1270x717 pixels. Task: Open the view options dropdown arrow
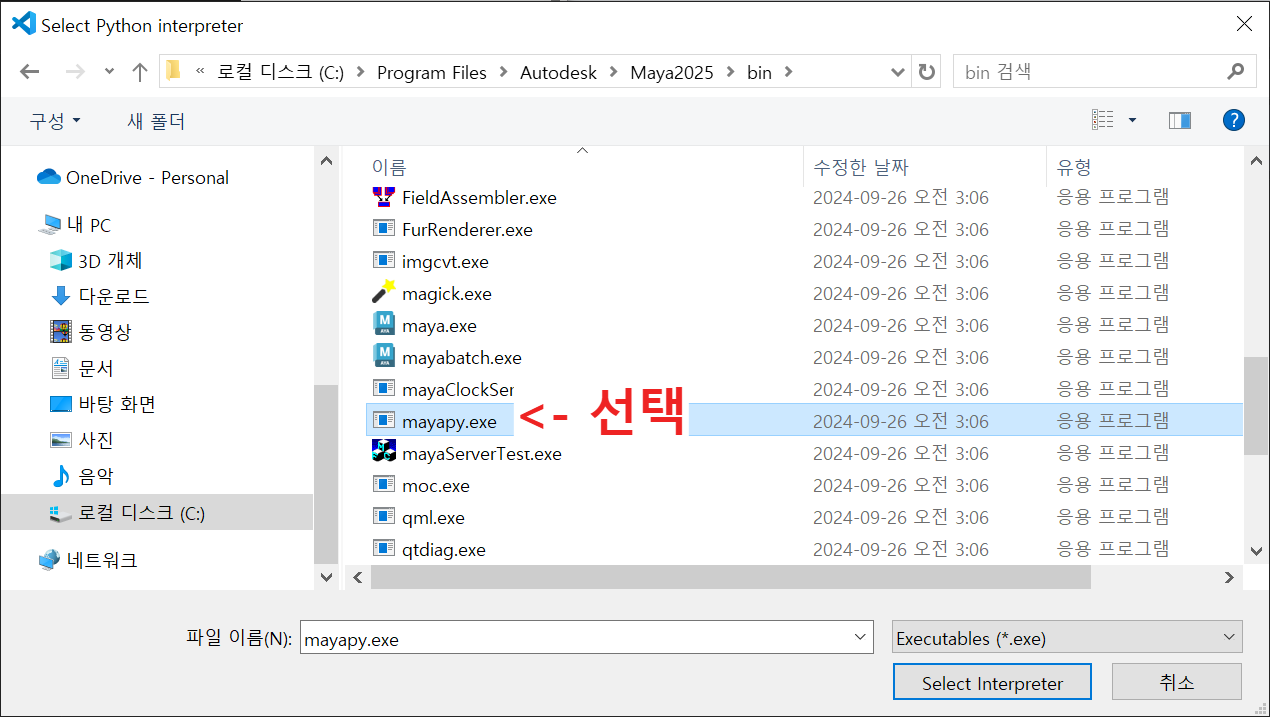(1132, 120)
